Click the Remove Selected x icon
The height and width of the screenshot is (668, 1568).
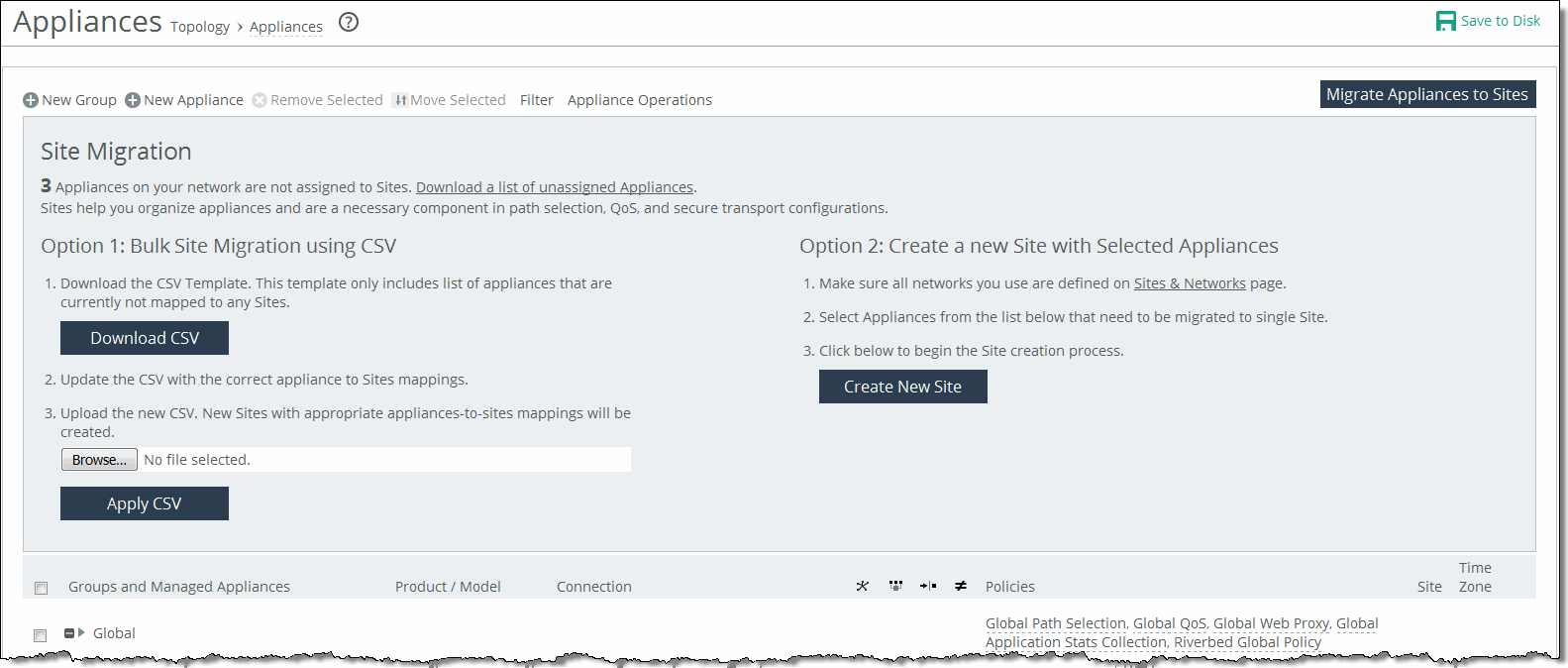(260, 100)
